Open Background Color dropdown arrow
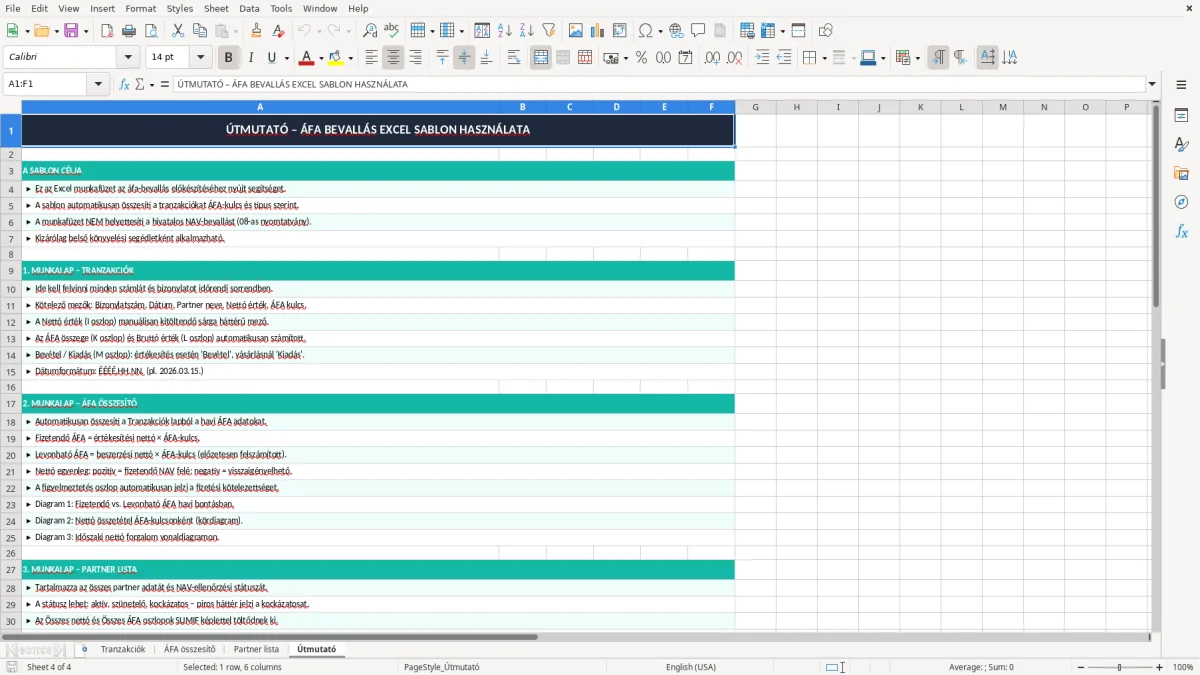The width and height of the screenshot is (1200, 675). 350,58
